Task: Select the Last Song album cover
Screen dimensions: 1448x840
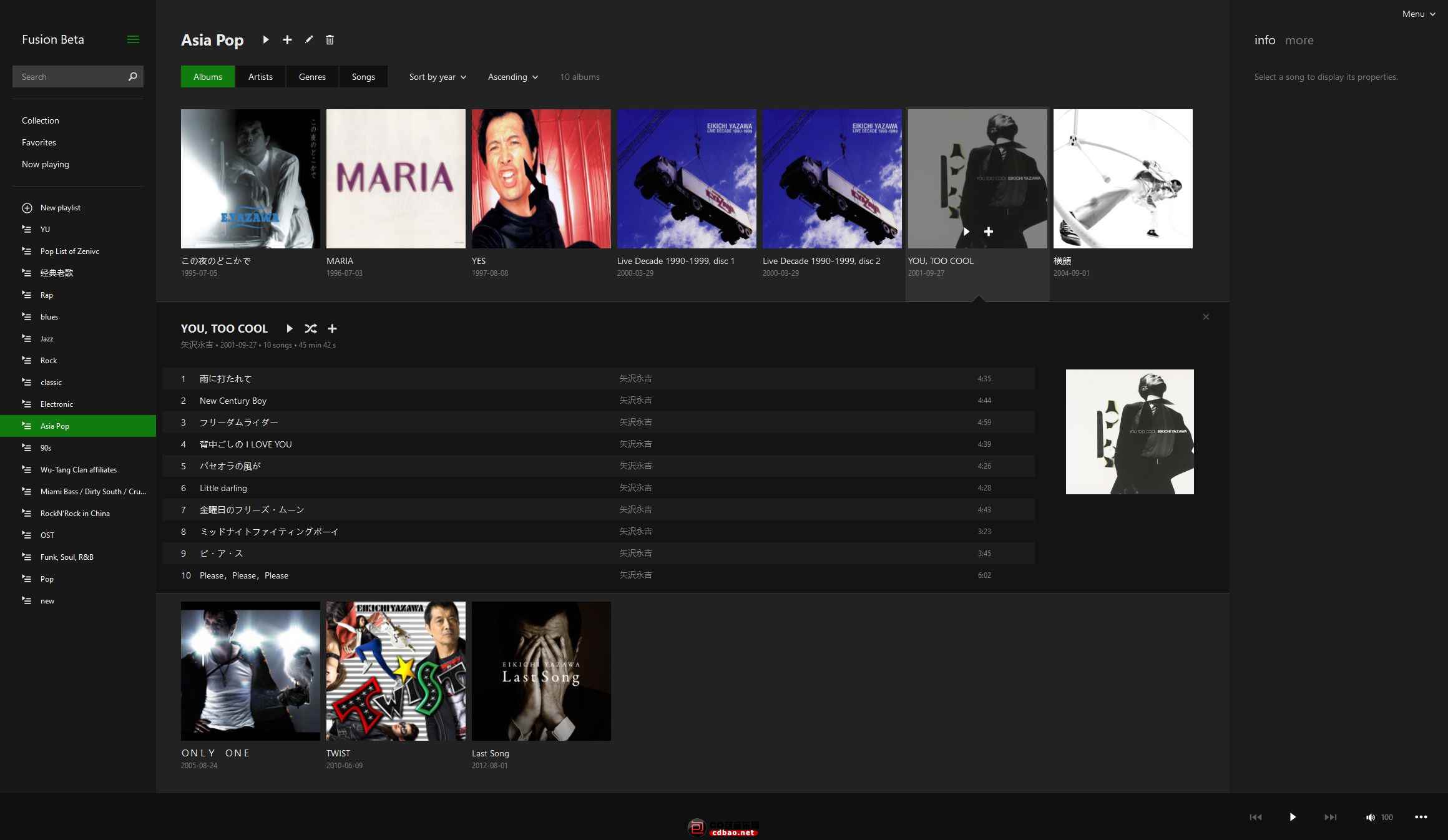Action: point(541,671)
